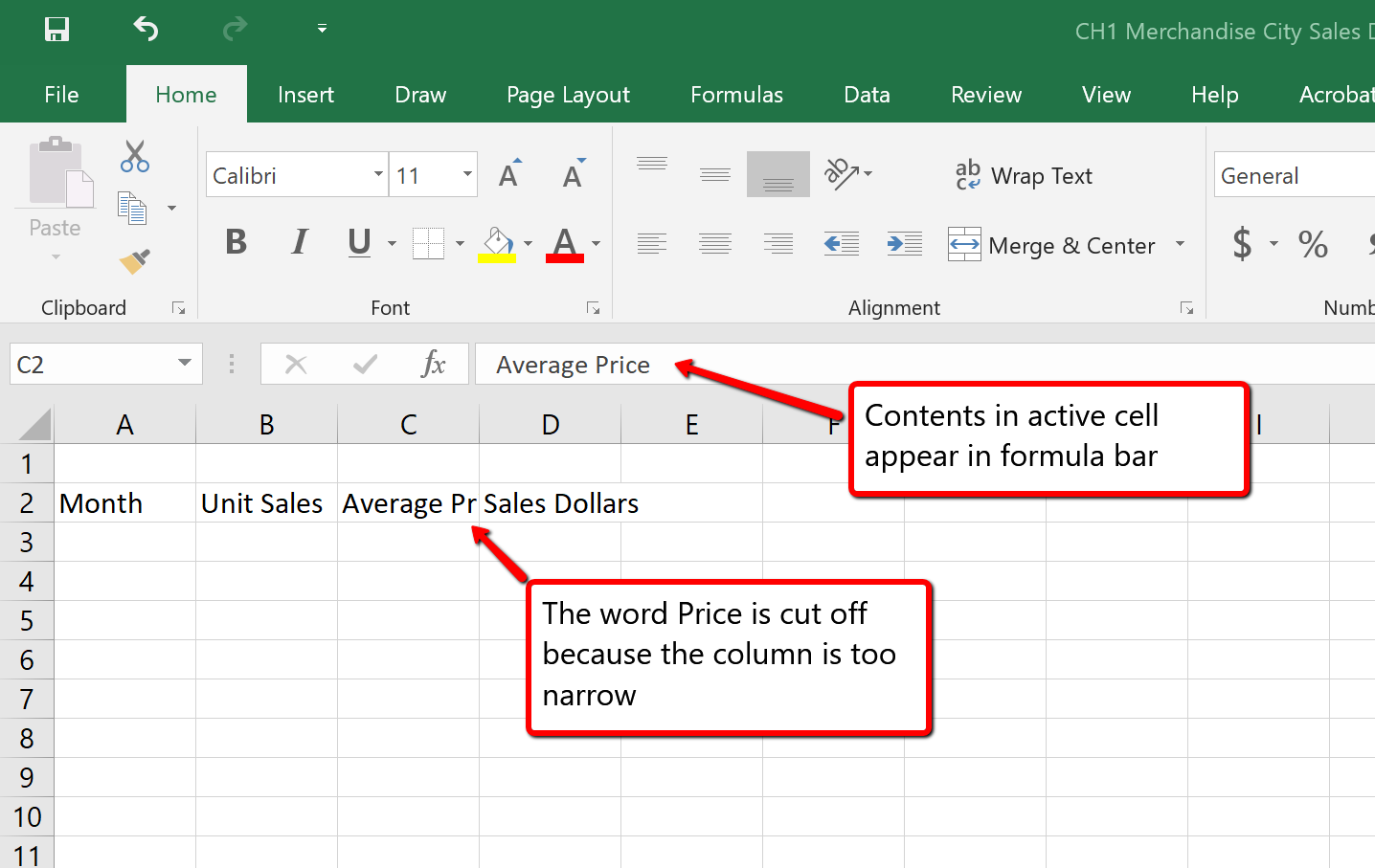Apply red Font Color
Screen dimensions: 1375x868
(x=565, y=244)
